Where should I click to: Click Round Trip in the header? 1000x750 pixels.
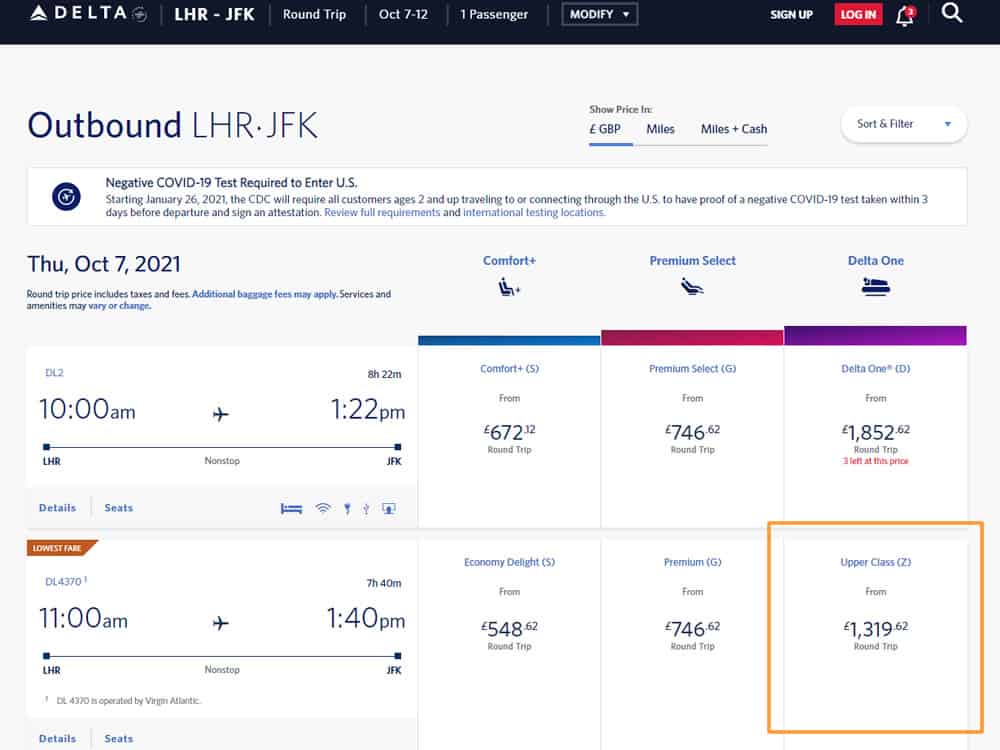(314, 14)
